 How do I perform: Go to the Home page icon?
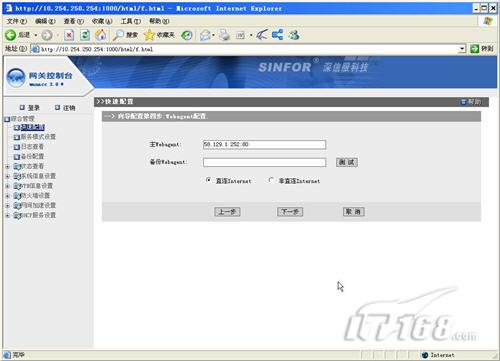pos(101,35)
